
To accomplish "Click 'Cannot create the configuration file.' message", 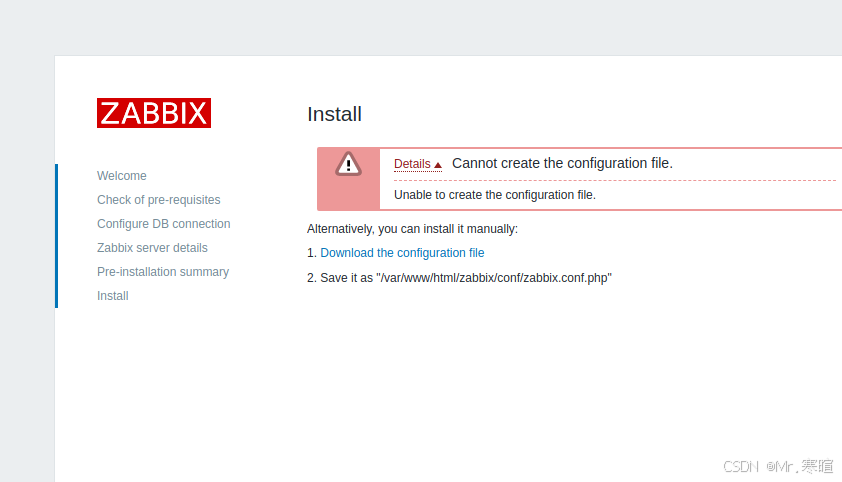I will click(x=562, y=163).
